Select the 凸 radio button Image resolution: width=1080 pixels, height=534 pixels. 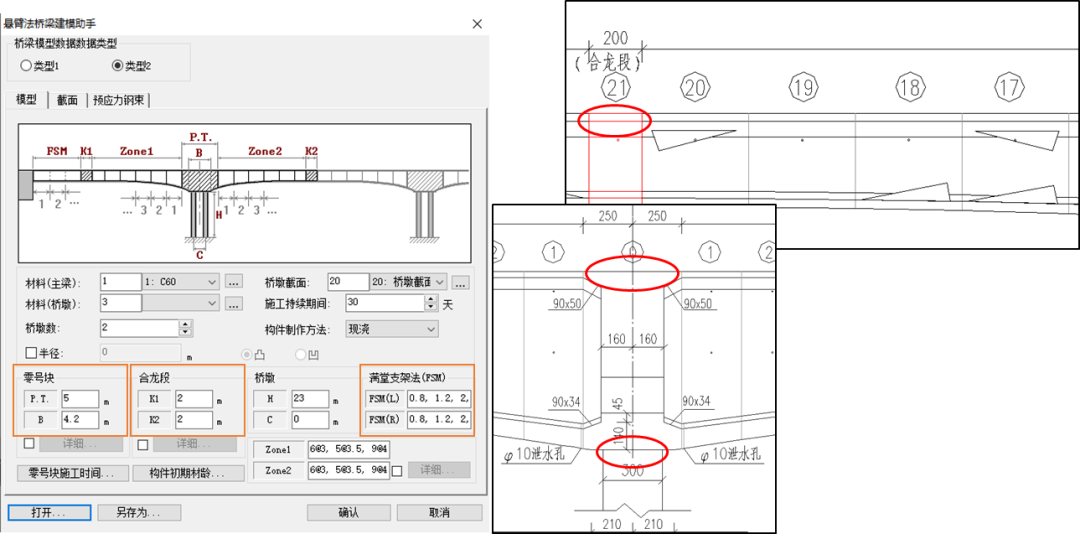click(247, 354)
